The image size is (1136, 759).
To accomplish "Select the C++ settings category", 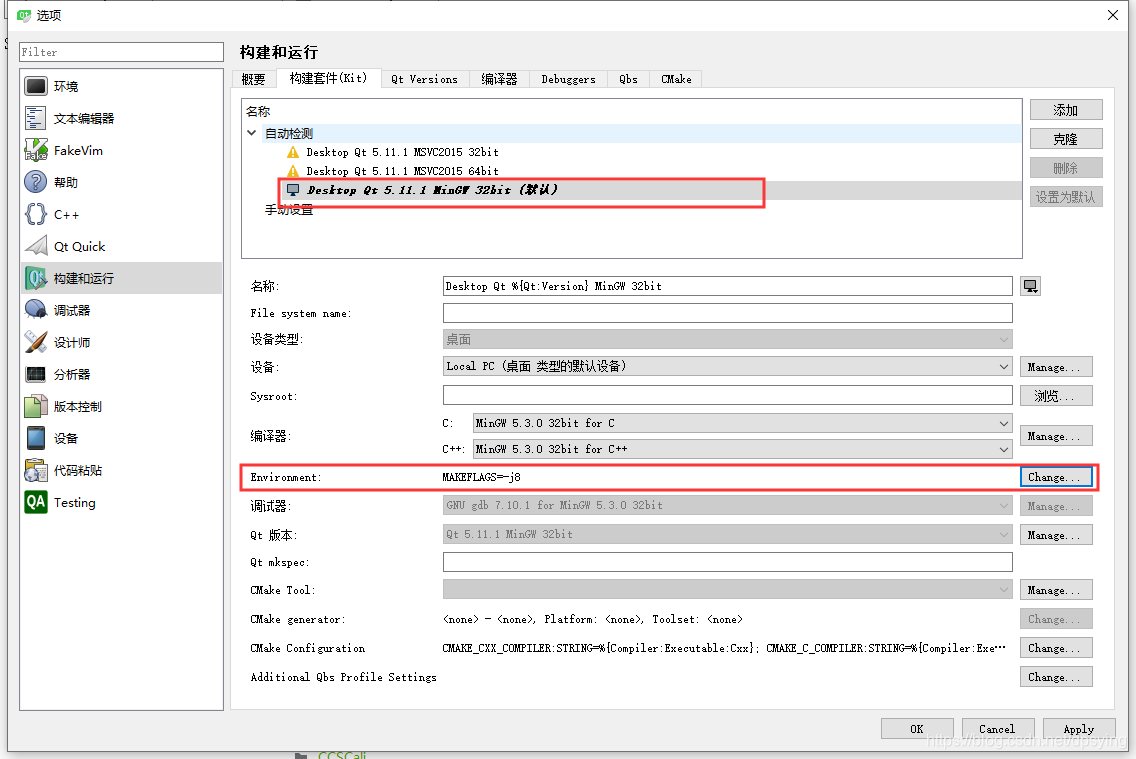I will 121,214.
